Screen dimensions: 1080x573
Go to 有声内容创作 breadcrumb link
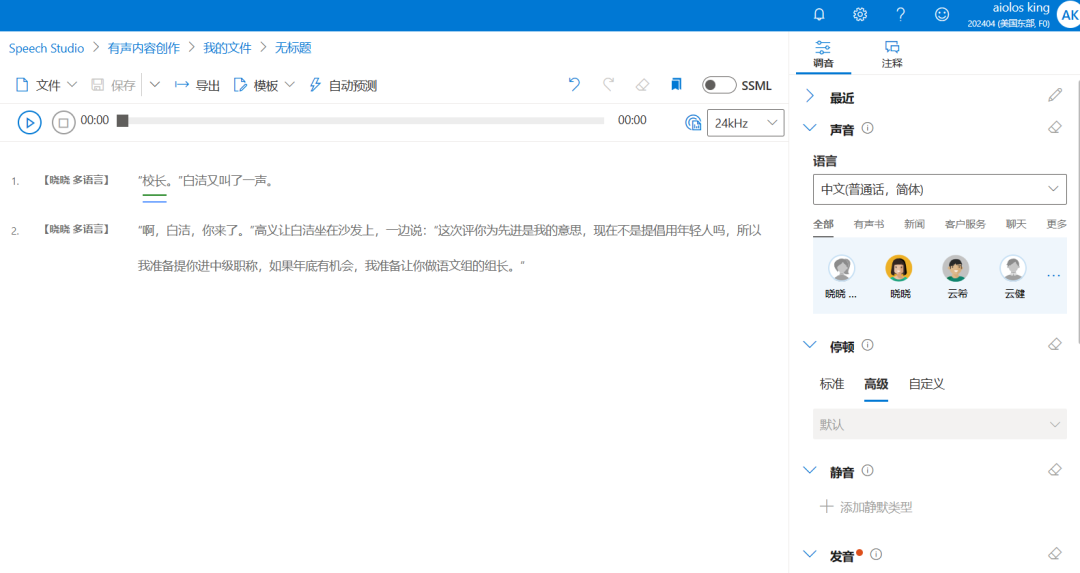[x=143, y=48]
